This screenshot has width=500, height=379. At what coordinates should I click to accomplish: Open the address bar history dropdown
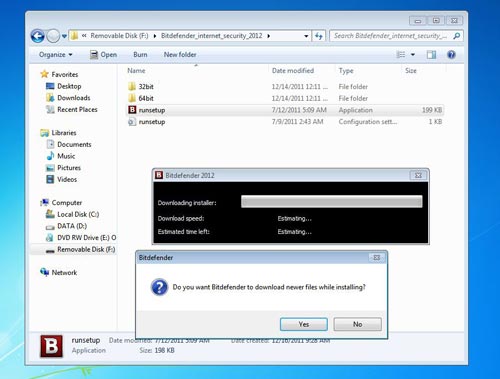(x=306, y=36)
